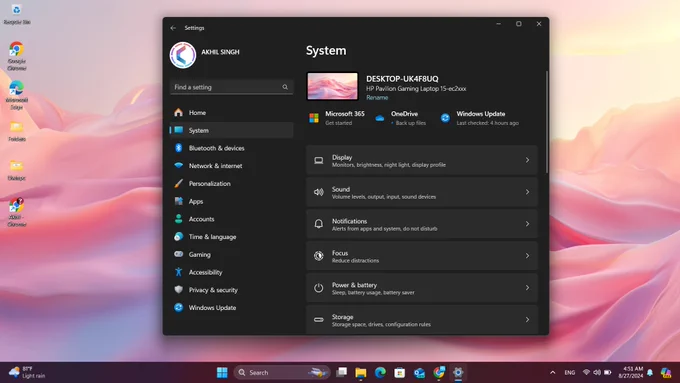
Task: Click the Wi-Fi tray icon
Action: point(586,372)
